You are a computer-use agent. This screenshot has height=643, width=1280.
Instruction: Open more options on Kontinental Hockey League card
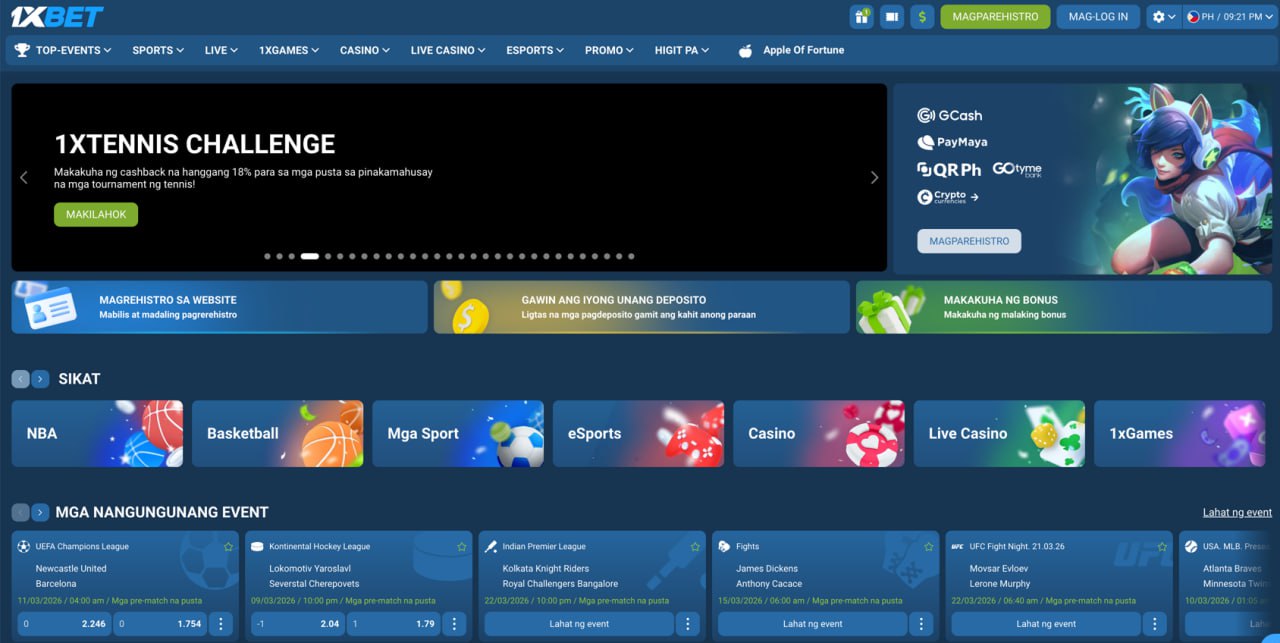454,624
